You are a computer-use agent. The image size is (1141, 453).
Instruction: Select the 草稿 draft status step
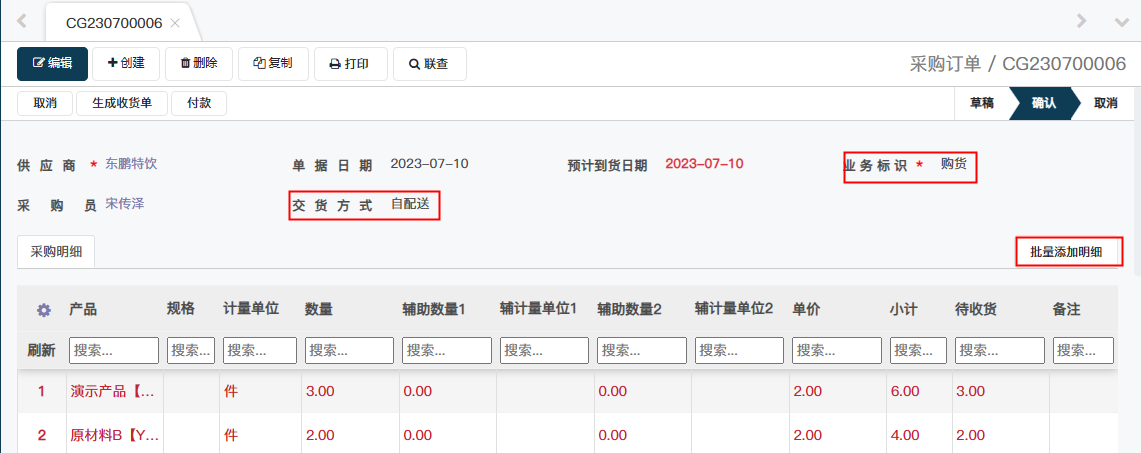click(981, 103)
